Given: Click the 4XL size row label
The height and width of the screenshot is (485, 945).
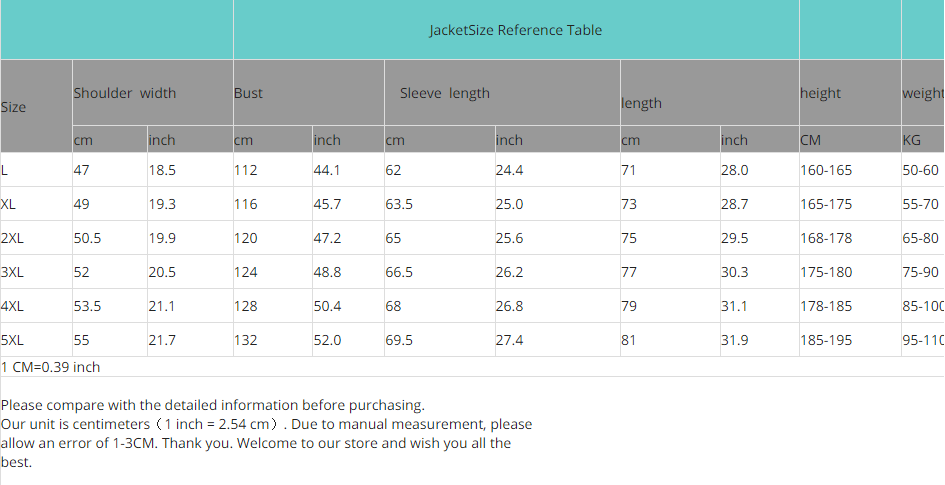Looking at the screenshot, I should tap(12, 306).
